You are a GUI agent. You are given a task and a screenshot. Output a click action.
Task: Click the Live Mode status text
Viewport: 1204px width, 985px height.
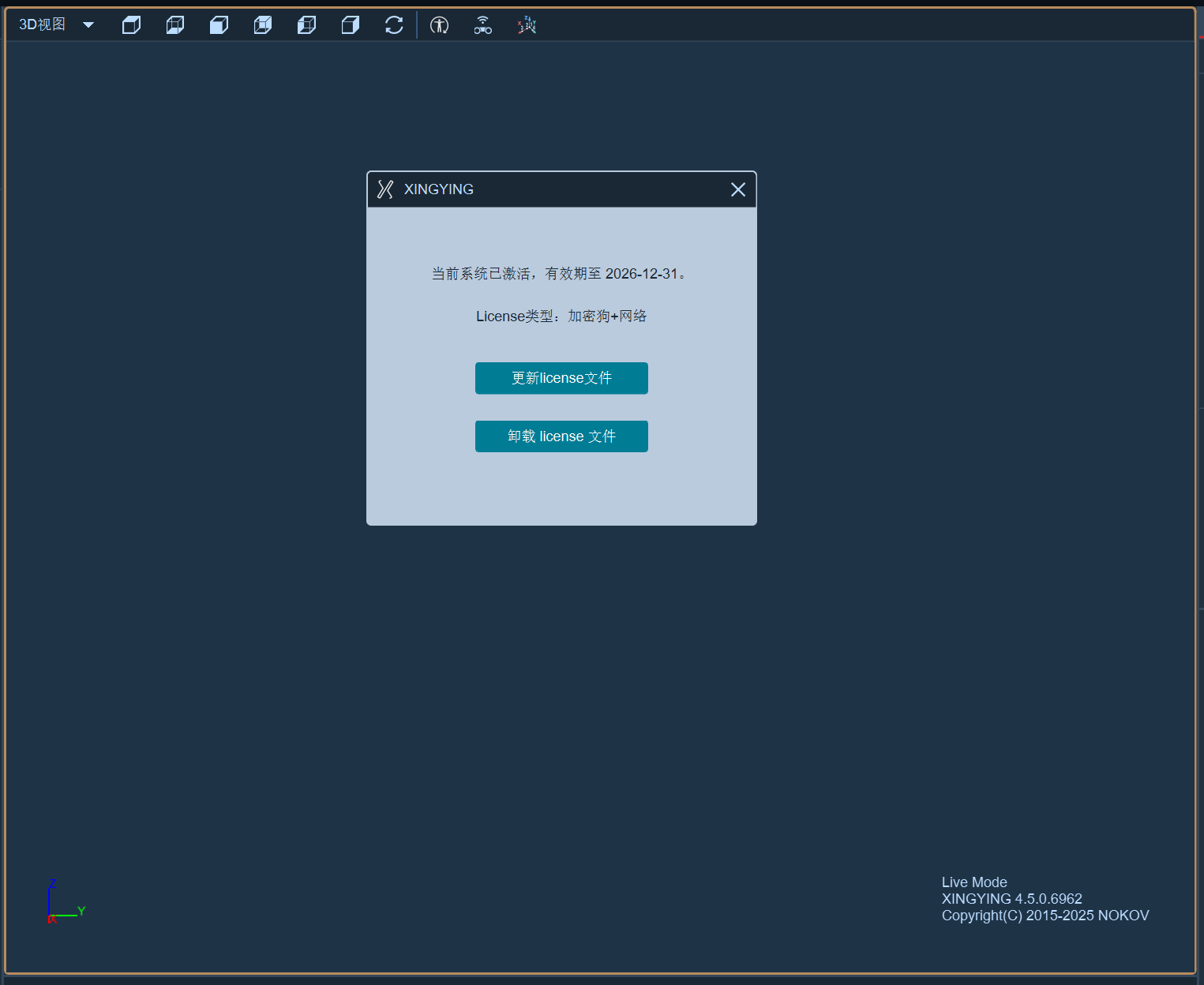(974, 882)
